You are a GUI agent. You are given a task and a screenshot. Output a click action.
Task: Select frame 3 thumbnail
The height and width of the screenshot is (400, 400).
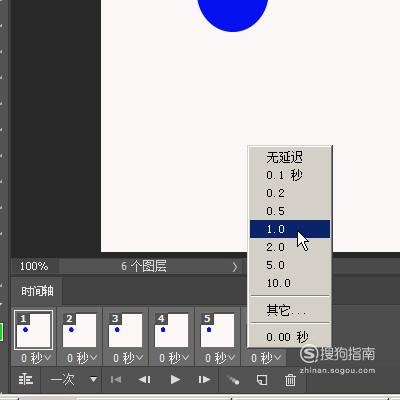coord(125,330)
